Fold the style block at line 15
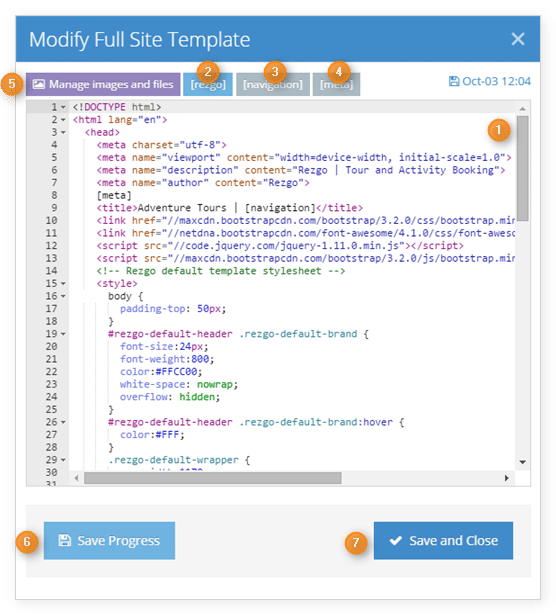This screenshot has height=615, width=556. [63, 284]
